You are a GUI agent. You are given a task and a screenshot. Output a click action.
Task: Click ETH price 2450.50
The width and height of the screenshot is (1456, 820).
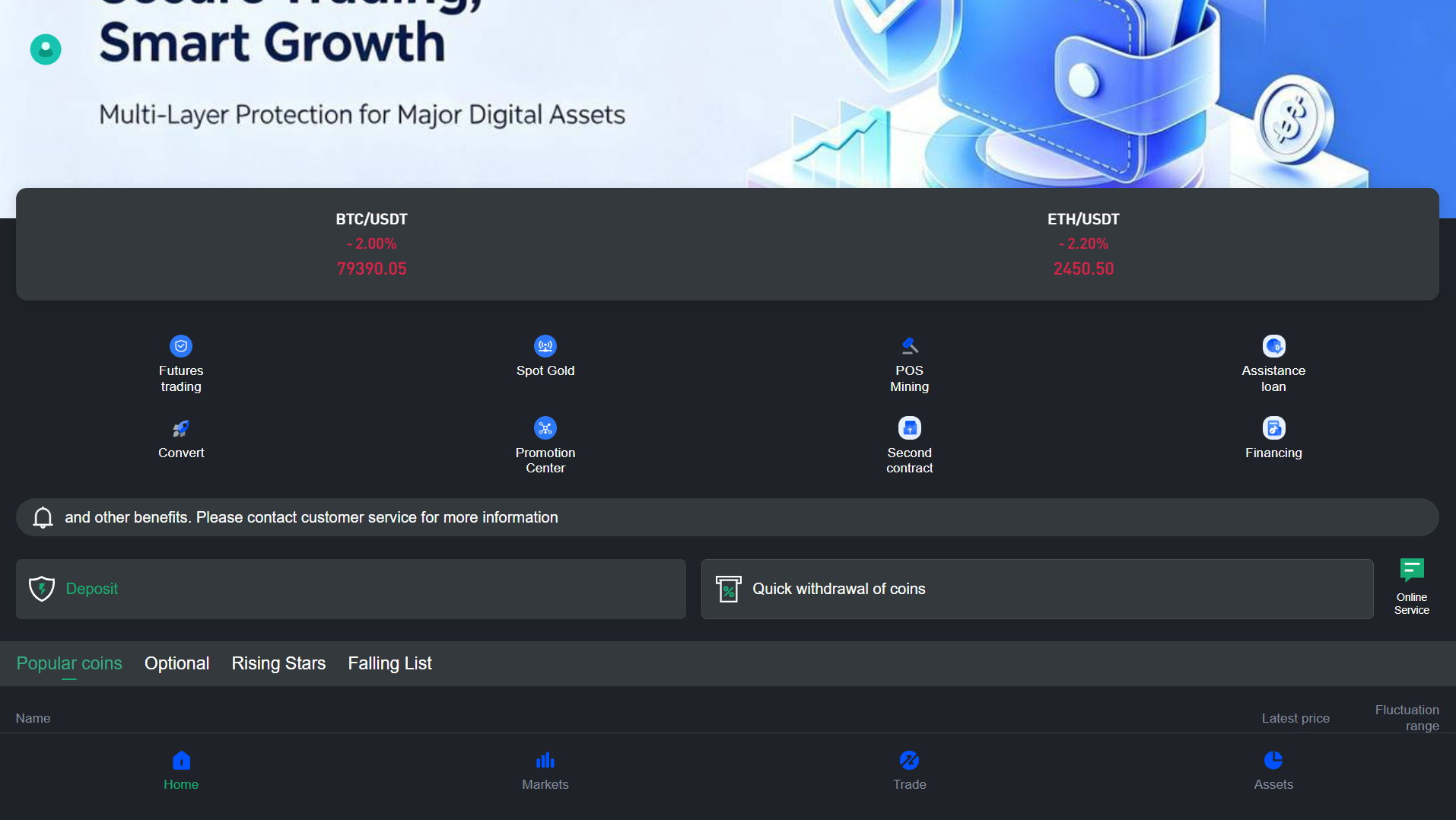point(1083,269)
